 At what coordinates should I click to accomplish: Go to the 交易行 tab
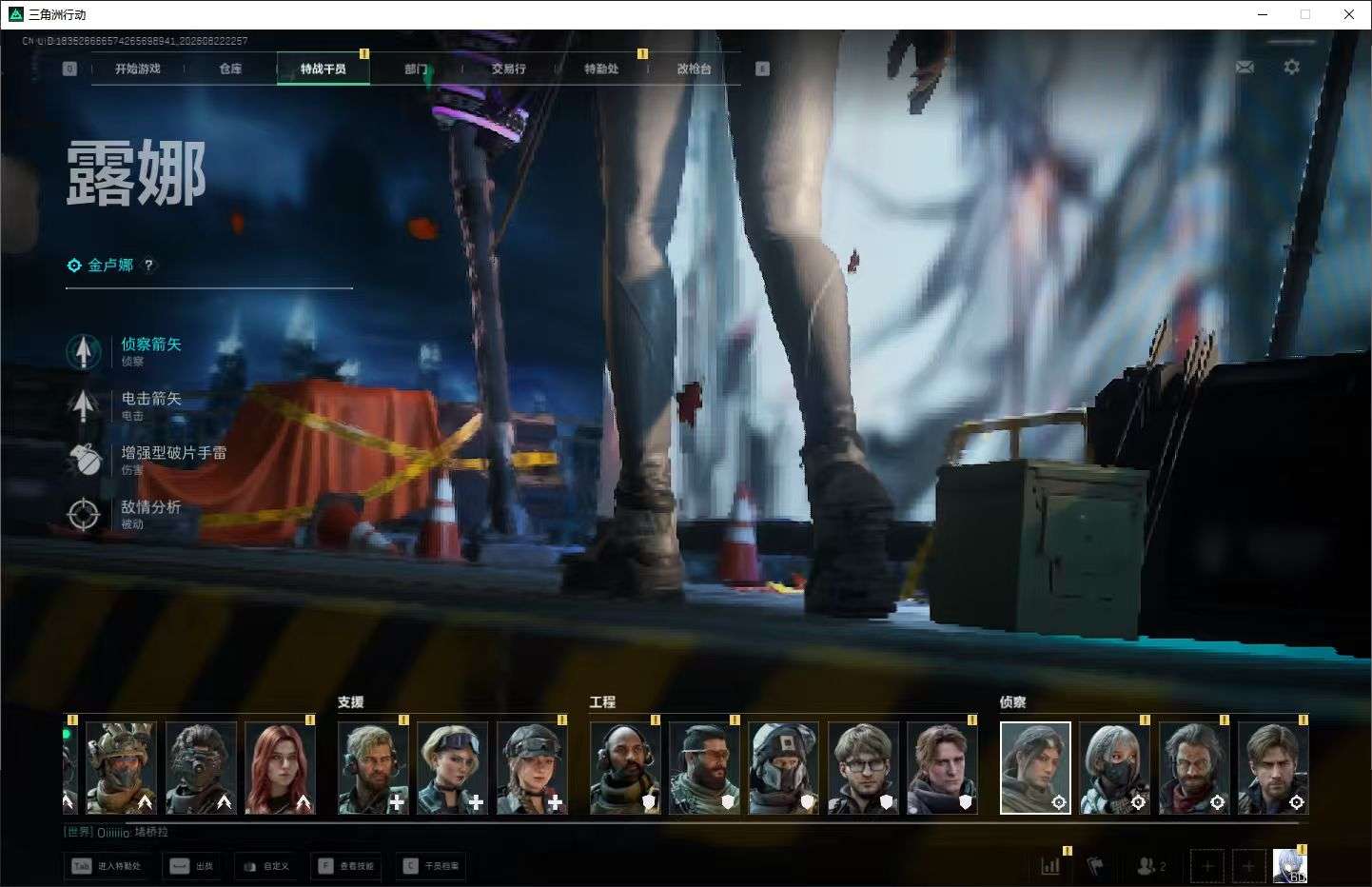(x=508, y=69)
